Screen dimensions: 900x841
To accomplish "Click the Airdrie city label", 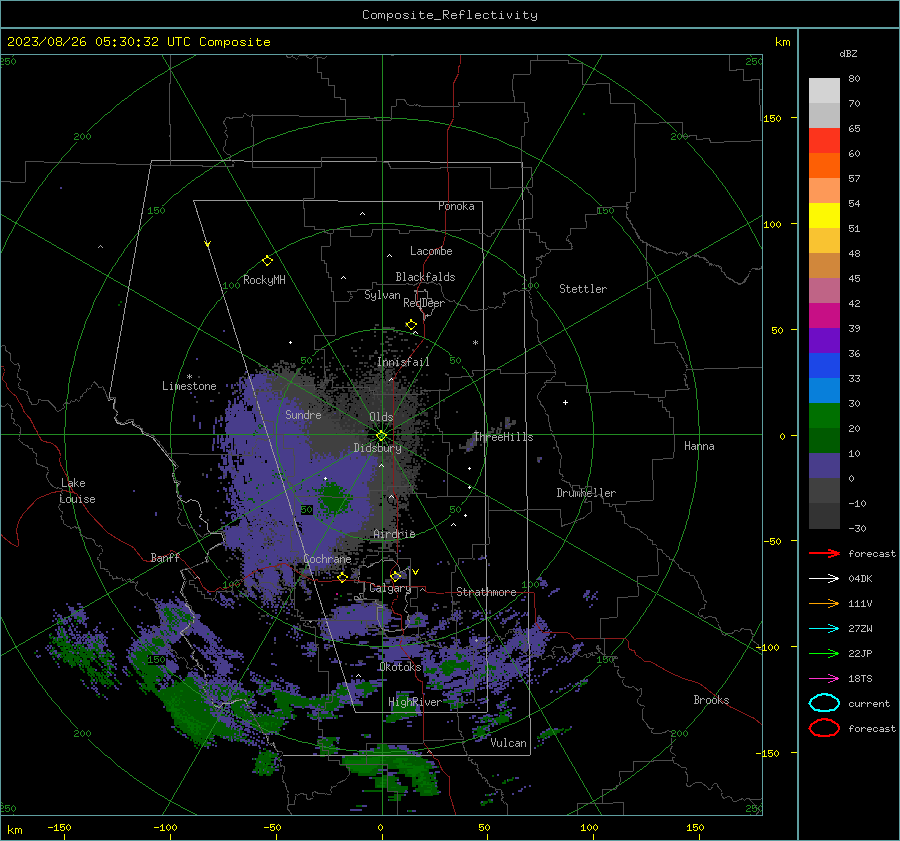I will (394, 534).
